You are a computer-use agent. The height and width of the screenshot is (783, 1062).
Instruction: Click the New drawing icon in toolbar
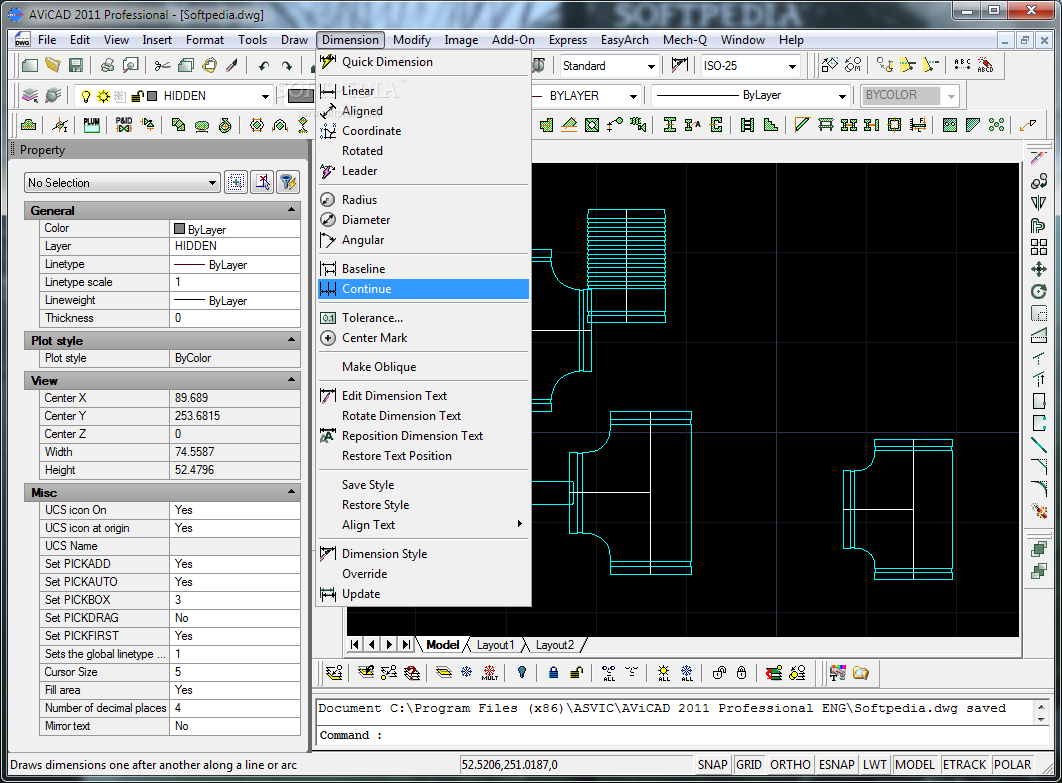click(30, 66)
